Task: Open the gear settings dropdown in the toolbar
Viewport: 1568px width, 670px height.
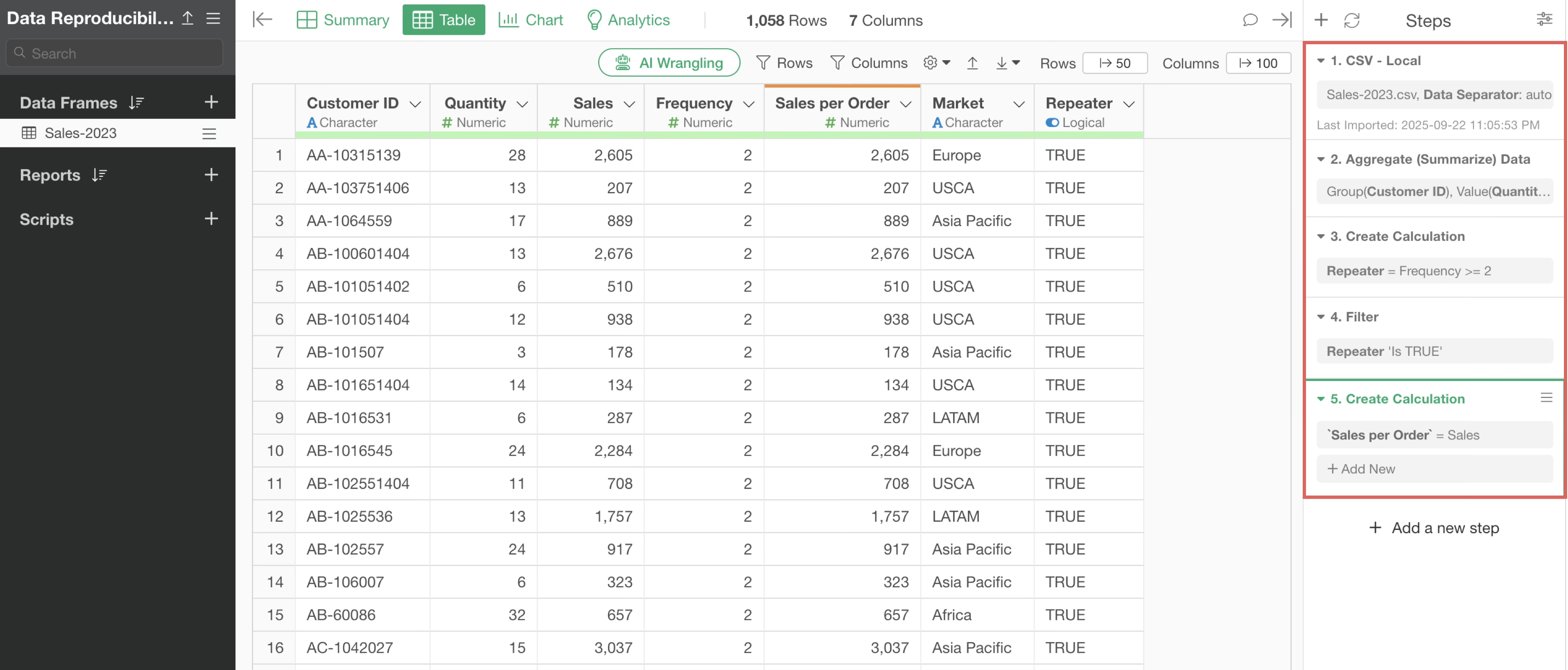Action: coord(936,63)
